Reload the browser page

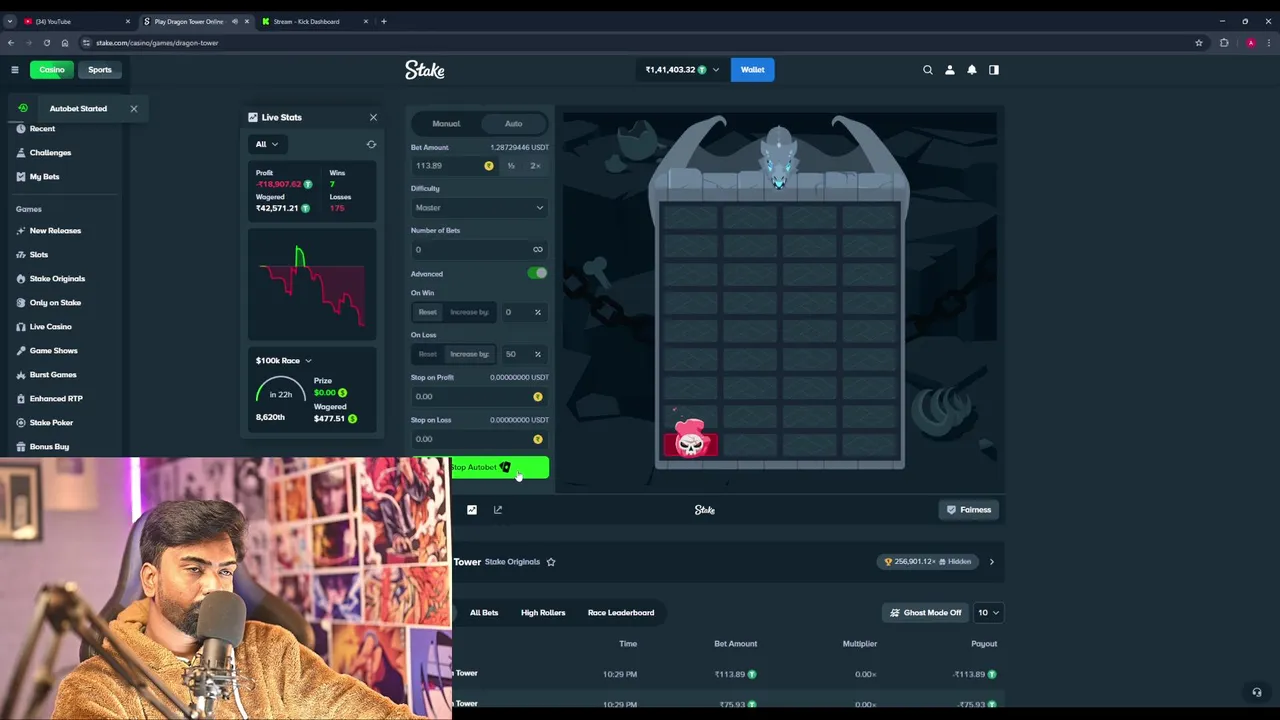(x=47, y=43)
